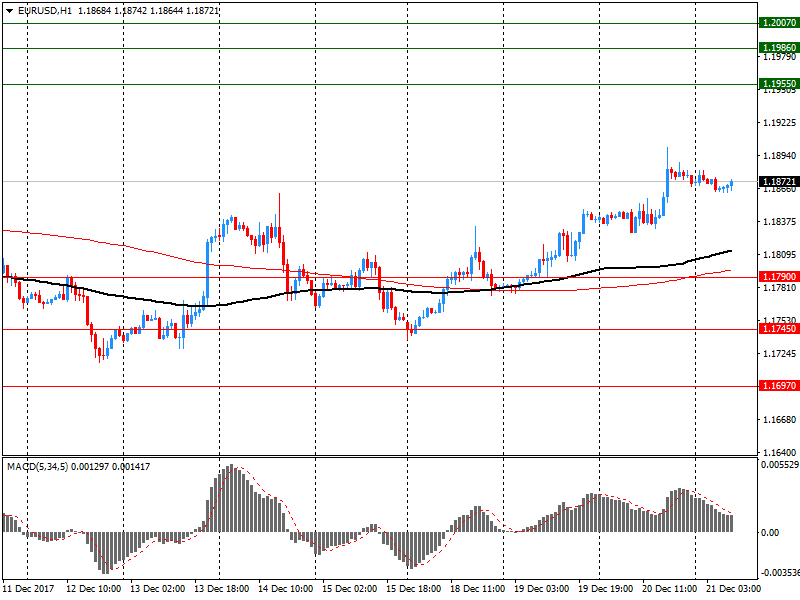Viewport: 800px width, 600px height.
Task: Select the 1.16970 red level label
Action: click(779, 386)
